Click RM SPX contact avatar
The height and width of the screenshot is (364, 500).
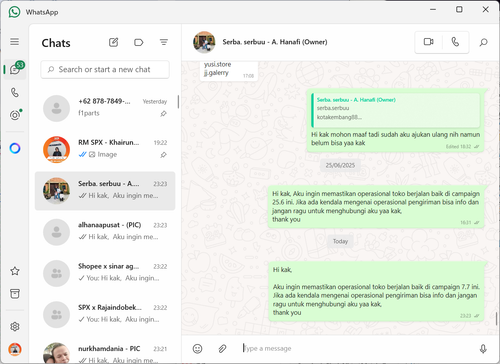point(56,150)
